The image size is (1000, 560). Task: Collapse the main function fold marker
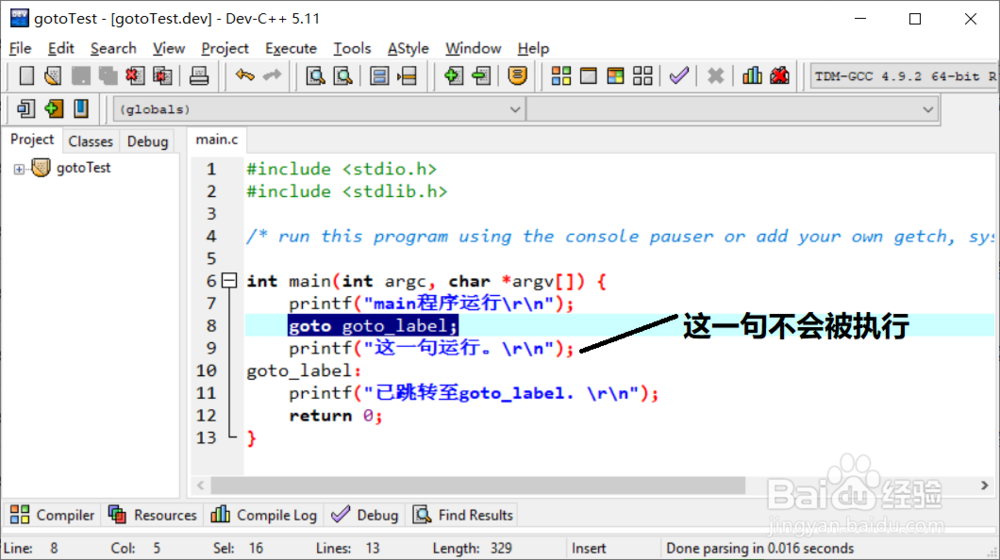(229, 281)
